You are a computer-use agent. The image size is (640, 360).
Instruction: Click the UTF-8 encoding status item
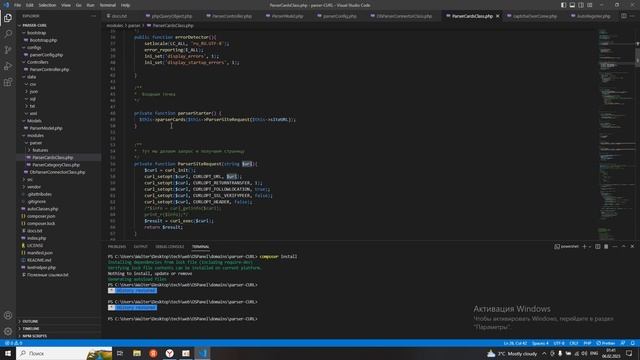click(559, 343)
